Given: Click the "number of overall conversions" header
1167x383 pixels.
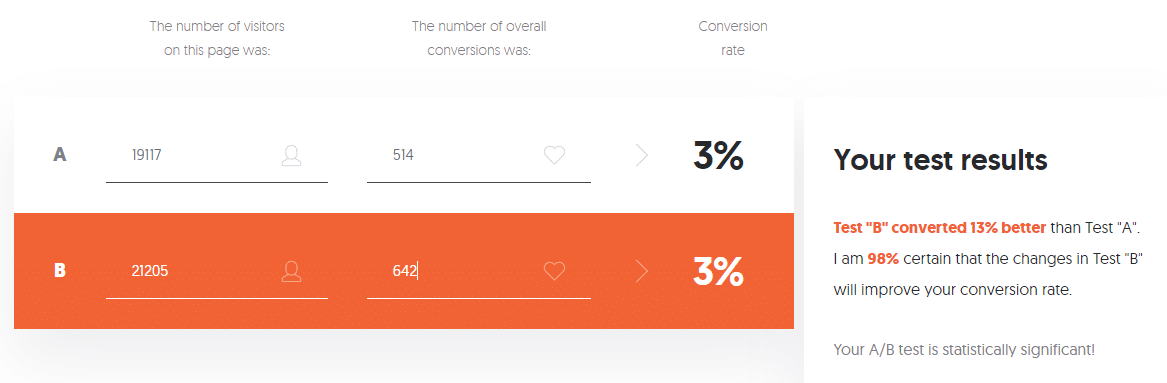Looking at the screenshot, I should [x=479, y=39].
